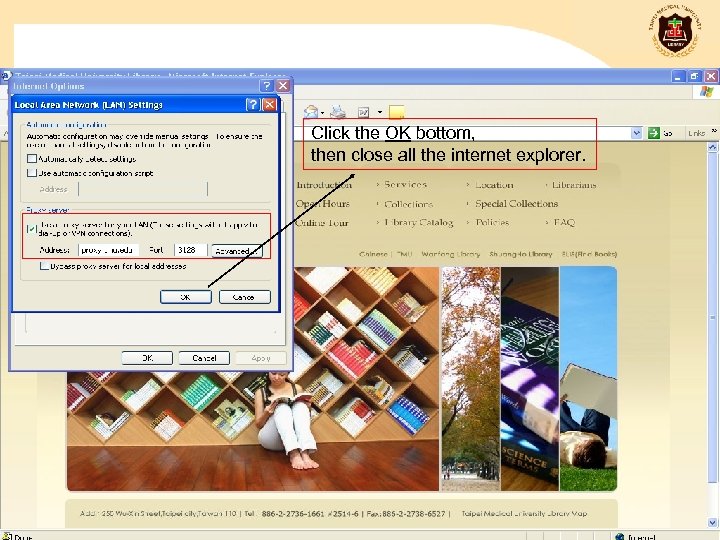Toggle Use a proxy server checkbox
This screenshot has width=720, height=540.
coord(32,229)
